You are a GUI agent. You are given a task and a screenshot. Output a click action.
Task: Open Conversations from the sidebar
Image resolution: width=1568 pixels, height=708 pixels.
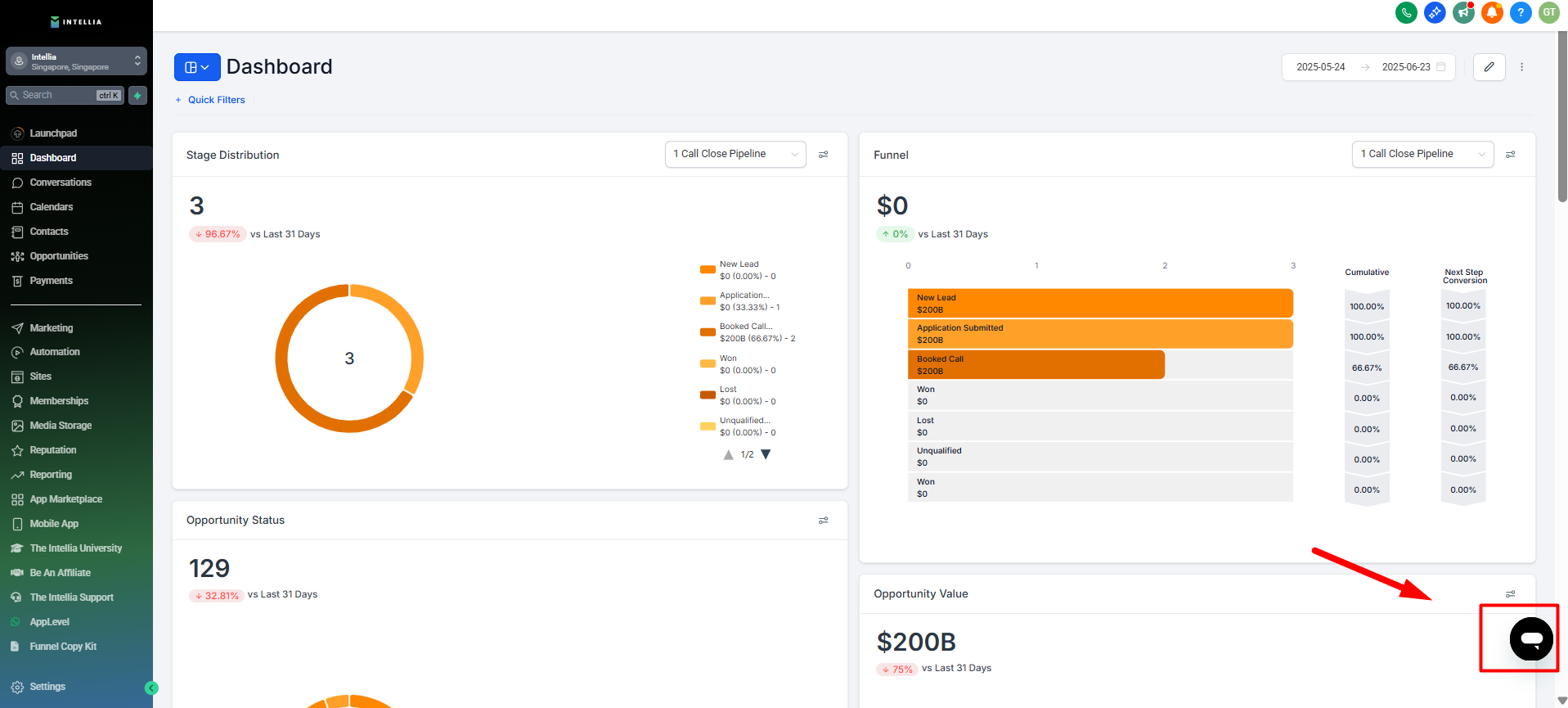pos(61,183)
